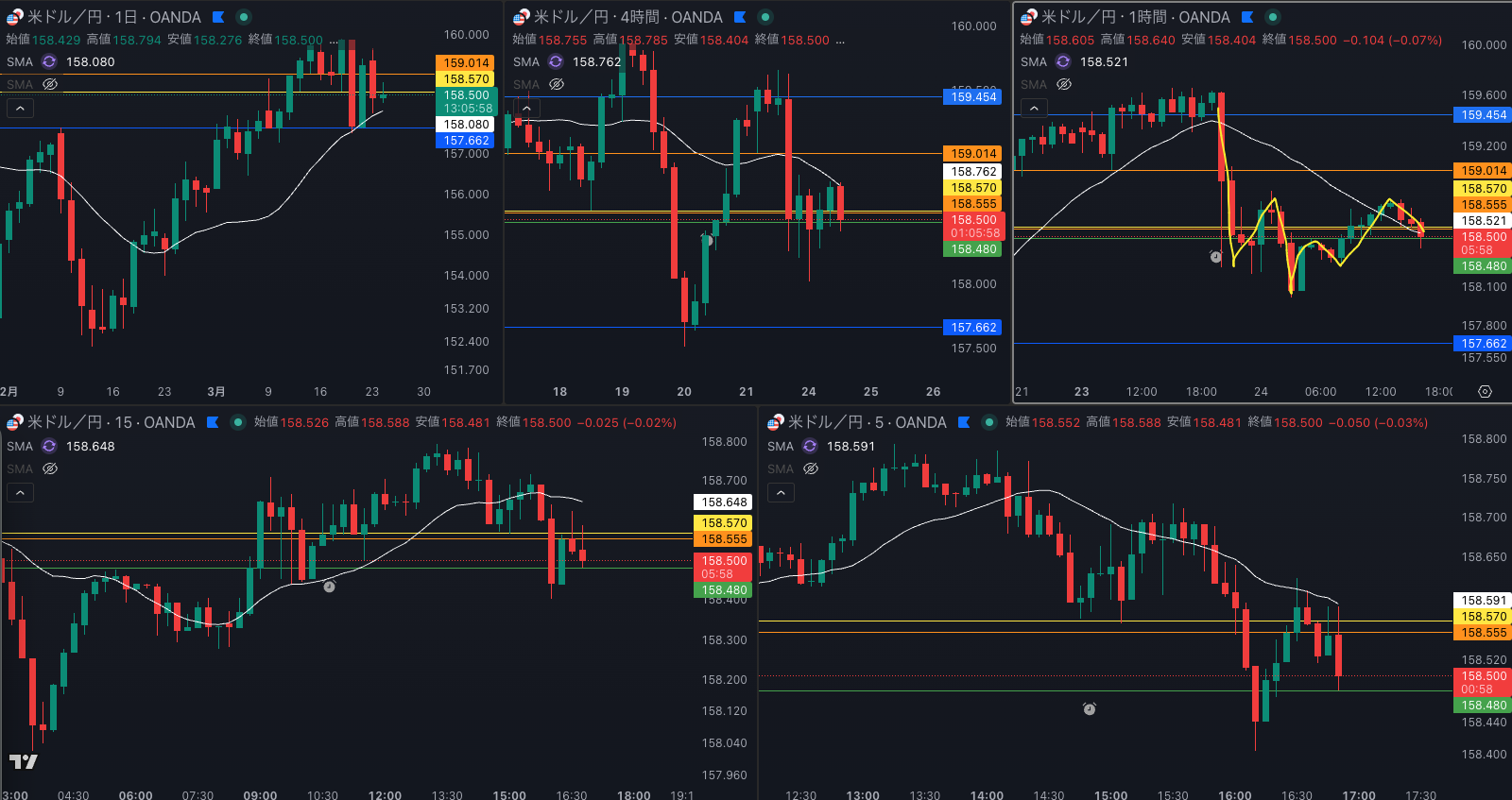Toggle hidden SMA visibility on 5-minute chart

pos(810,468)
